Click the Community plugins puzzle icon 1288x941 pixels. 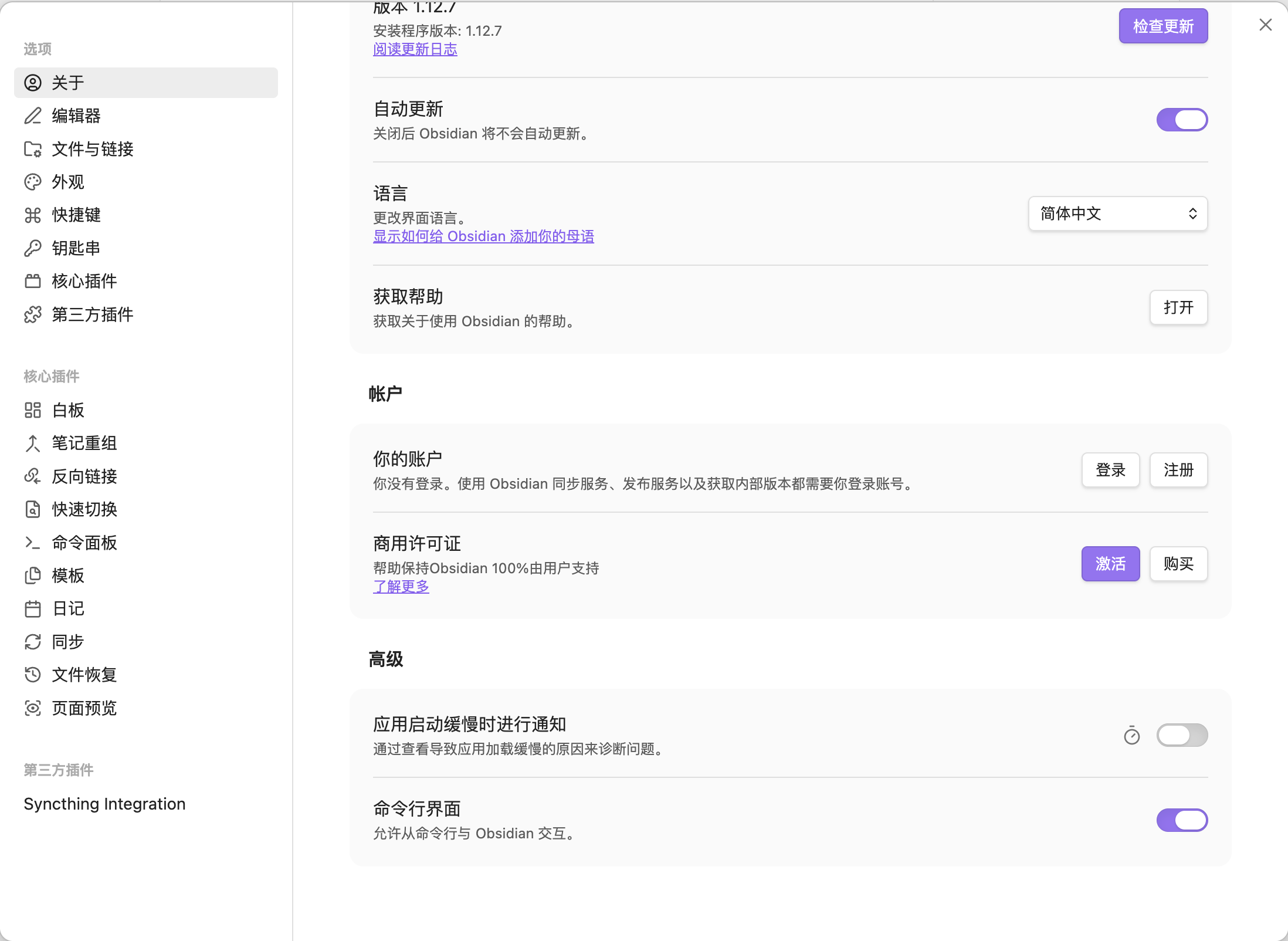[x=33, y=314]
